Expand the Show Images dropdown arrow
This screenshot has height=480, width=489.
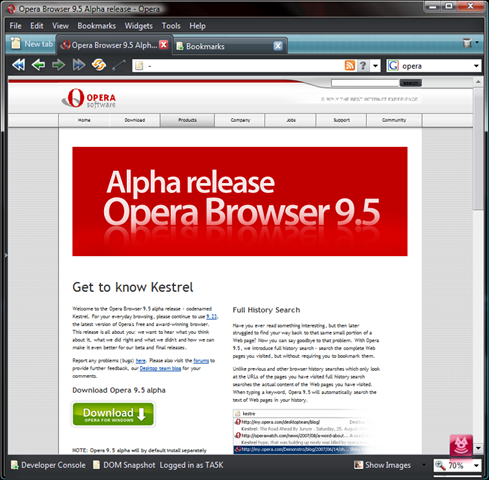(424, 465)
